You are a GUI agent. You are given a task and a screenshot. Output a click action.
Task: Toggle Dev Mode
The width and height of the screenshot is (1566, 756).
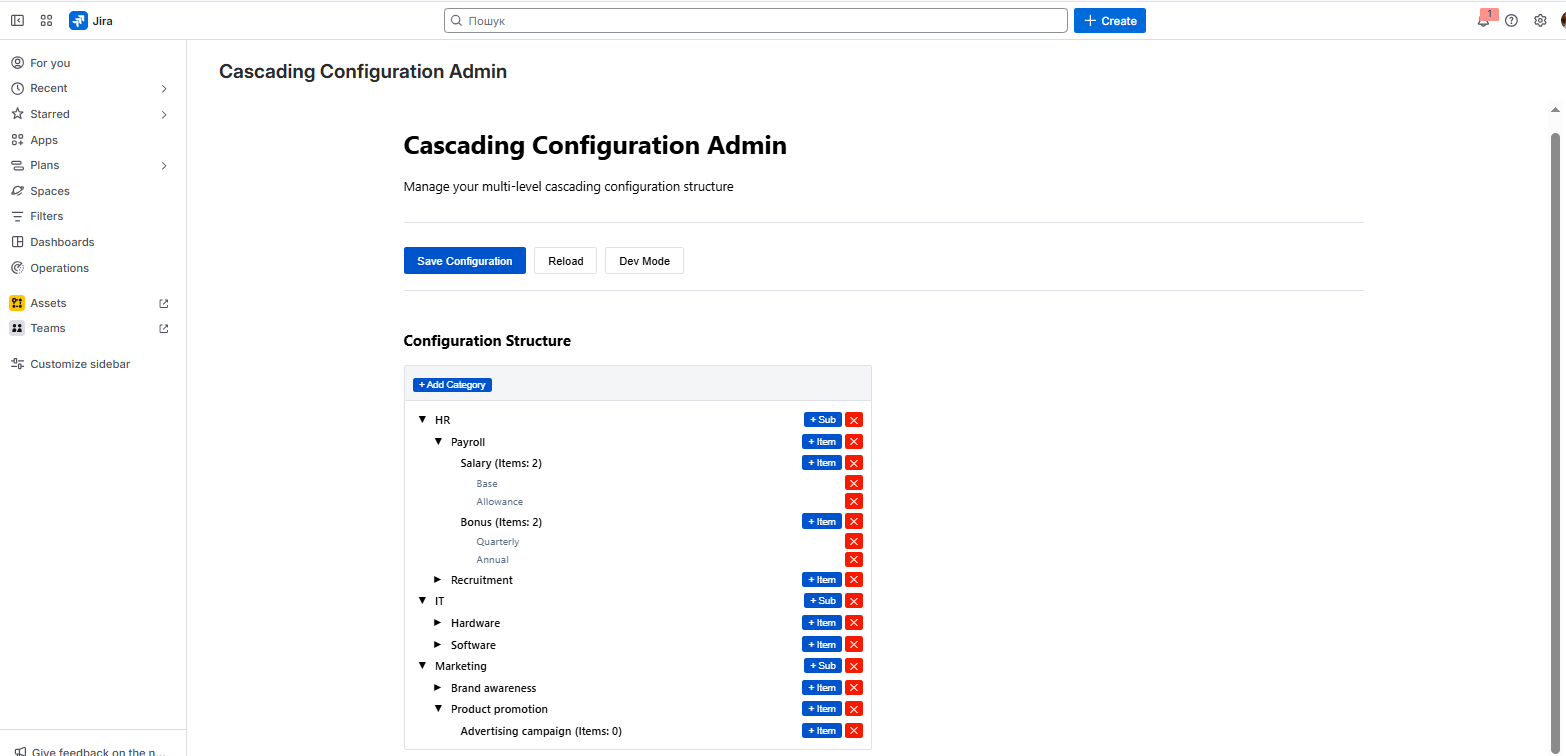click(x=644, y=261)
